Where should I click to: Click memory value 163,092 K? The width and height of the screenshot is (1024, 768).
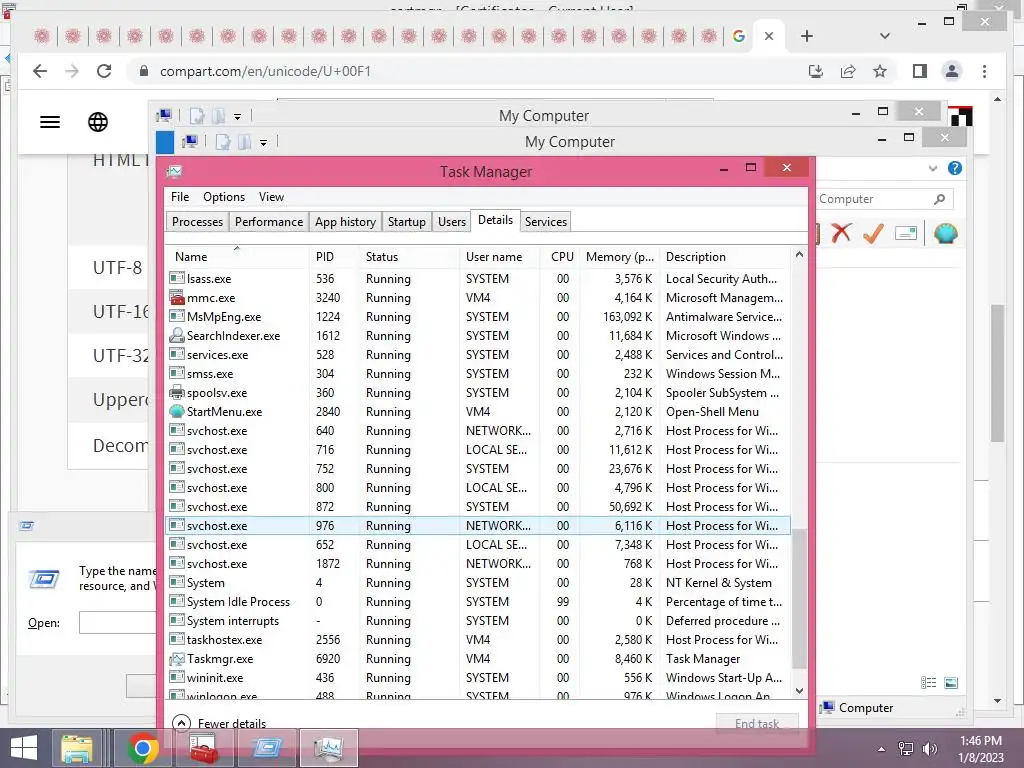627,316
